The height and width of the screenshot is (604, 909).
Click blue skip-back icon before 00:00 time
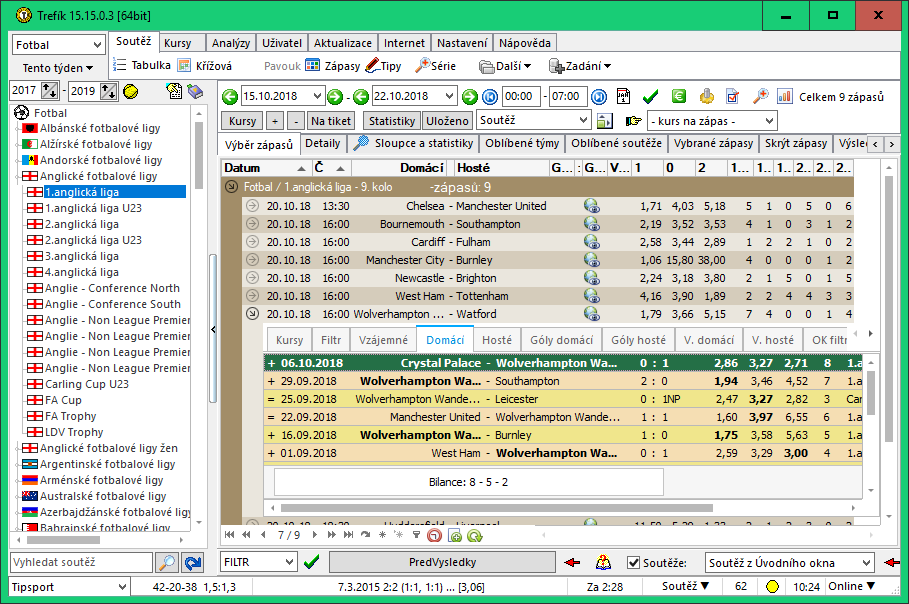(x=490, y=97)
